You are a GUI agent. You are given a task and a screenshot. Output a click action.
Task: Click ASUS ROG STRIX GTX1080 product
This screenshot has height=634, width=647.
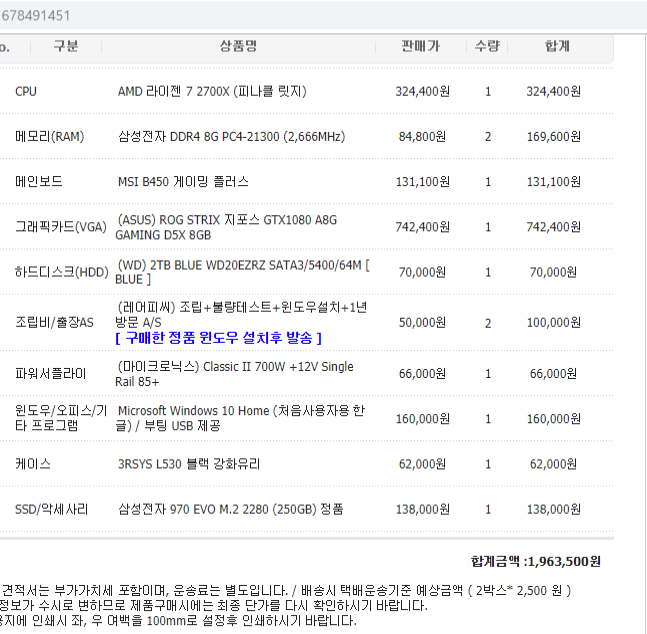tap(226, 227)
